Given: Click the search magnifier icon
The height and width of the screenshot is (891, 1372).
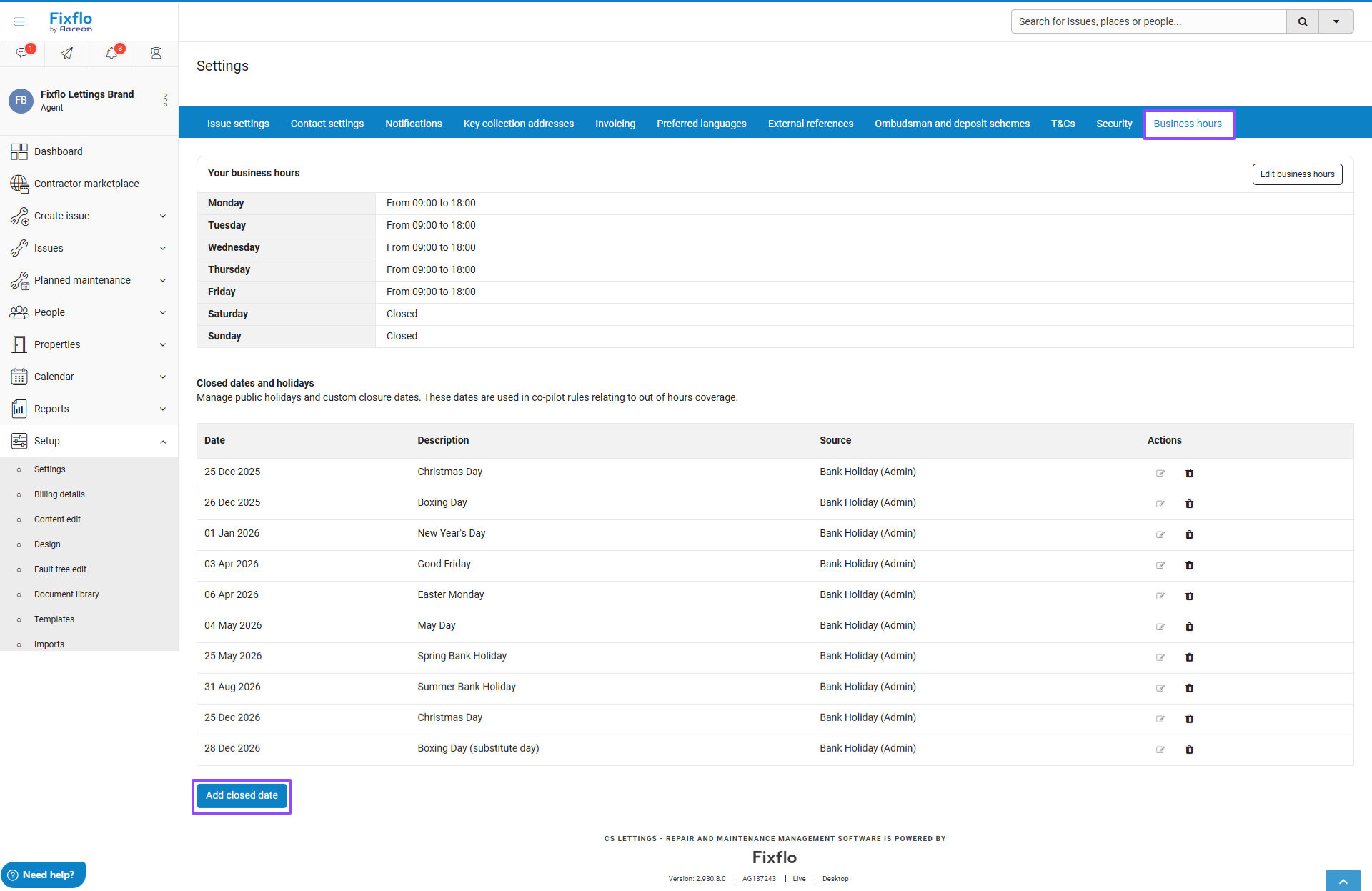Looking at the screenshot, I should point(1303,21).
